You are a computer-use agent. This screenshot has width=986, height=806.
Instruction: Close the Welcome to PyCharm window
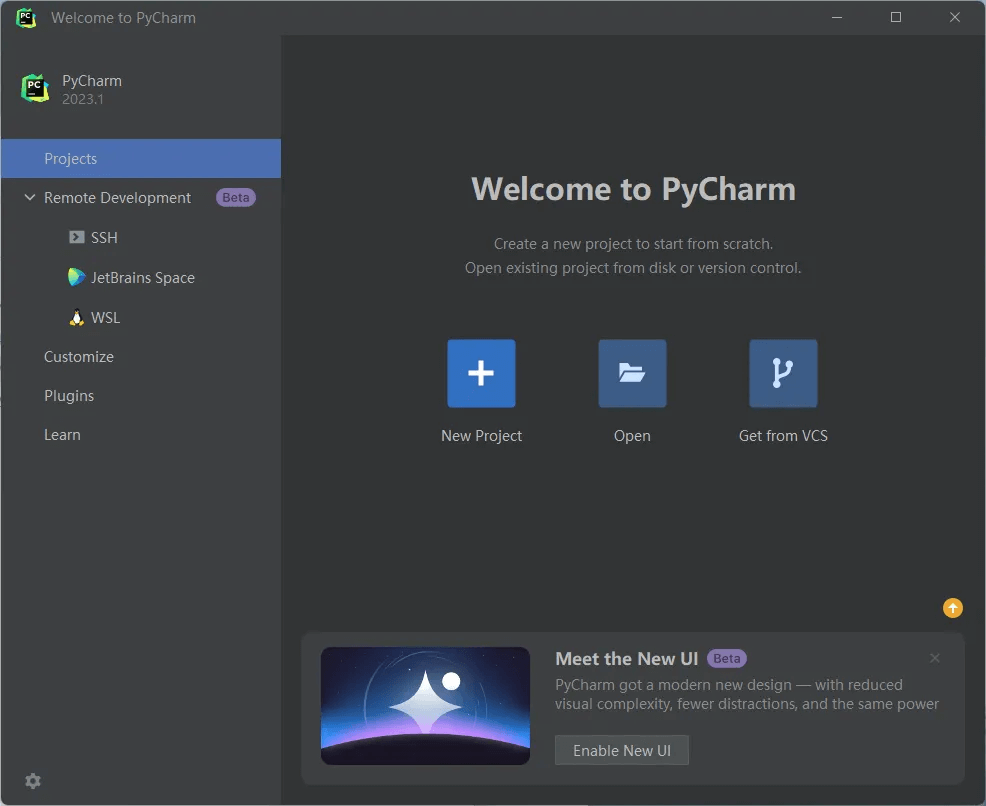click(x=955, y=18)
